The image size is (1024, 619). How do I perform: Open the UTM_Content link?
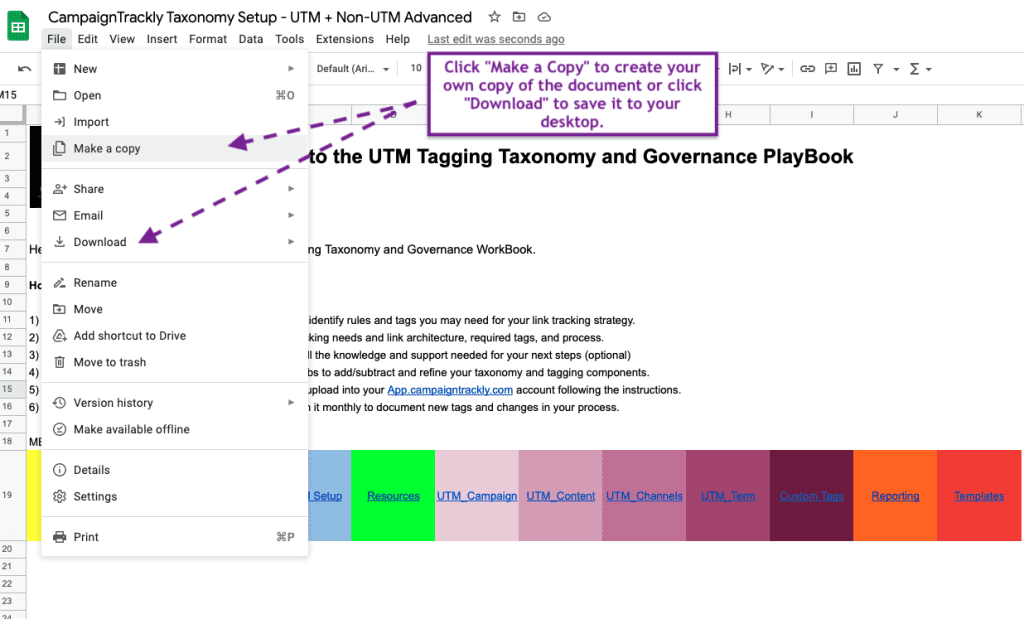point(560,496)
